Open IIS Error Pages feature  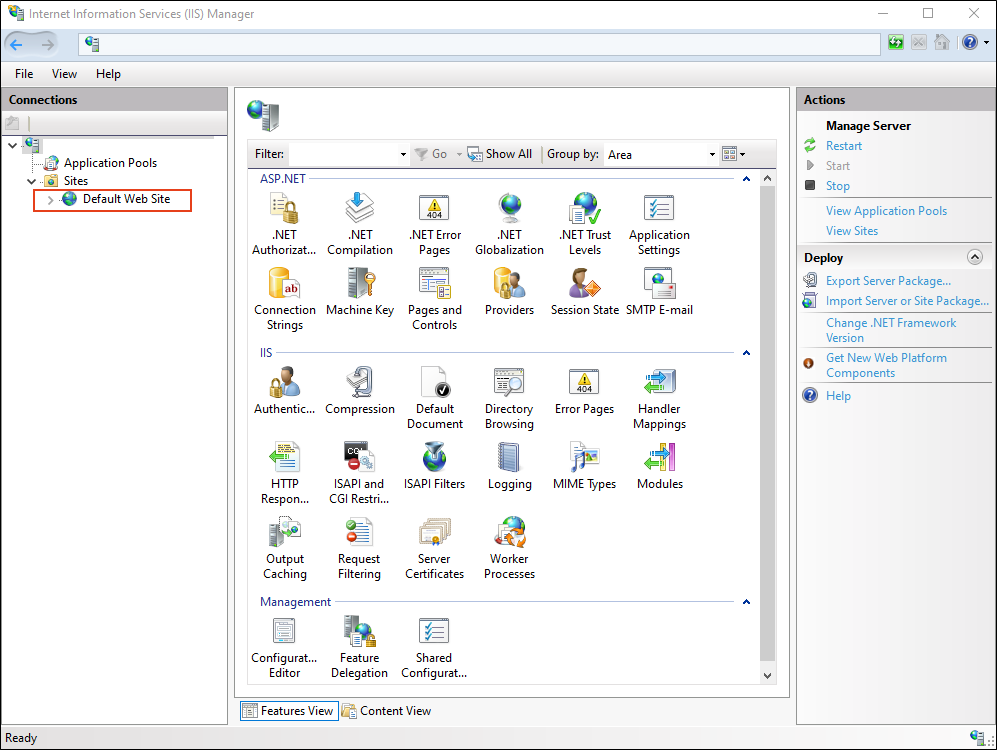584,392
